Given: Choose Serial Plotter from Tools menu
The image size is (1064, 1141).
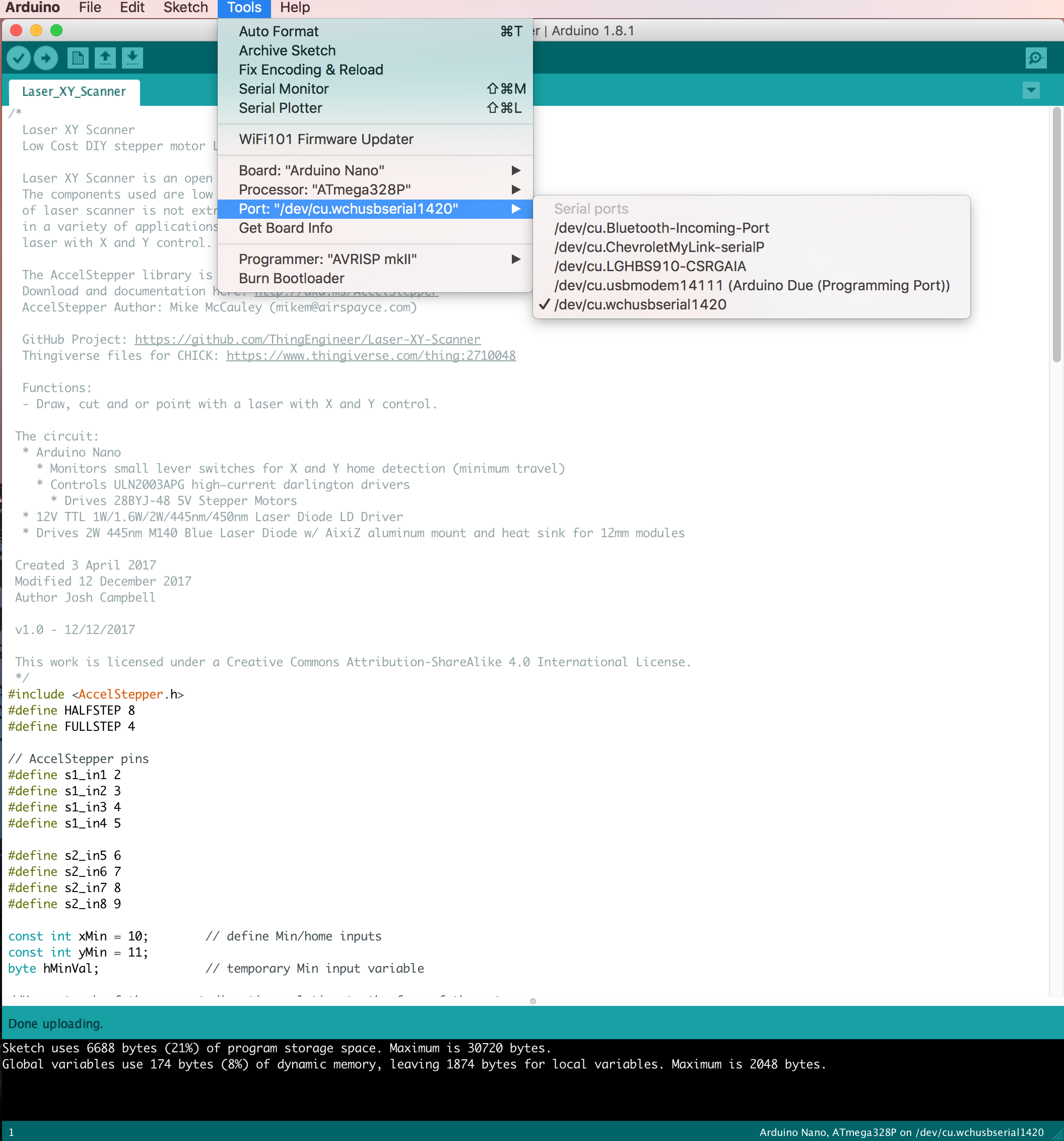Looking at the screenshot, I should [281, 108].
